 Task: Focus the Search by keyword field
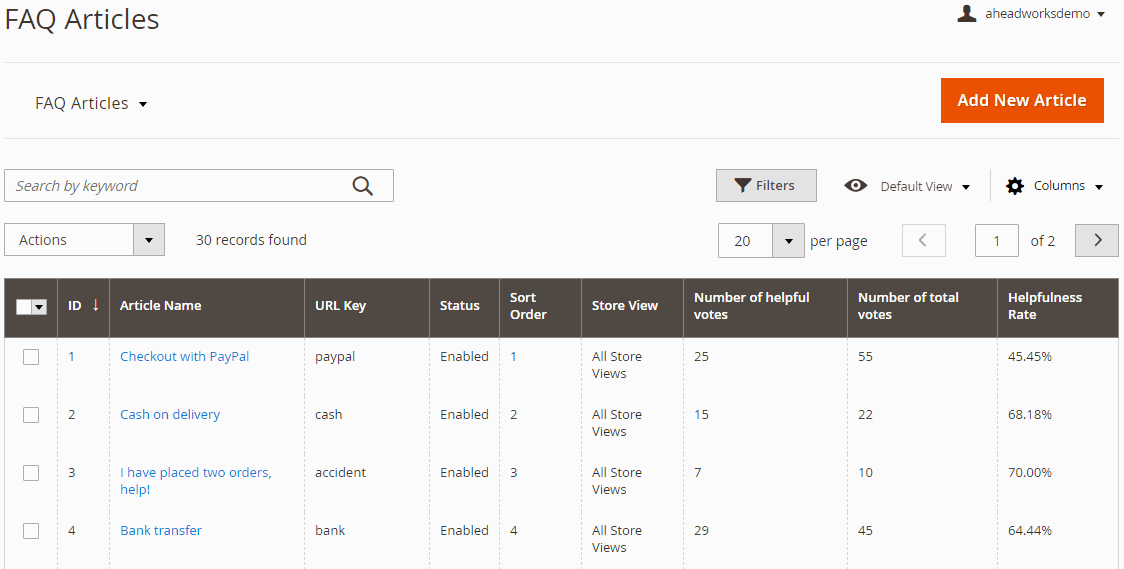tap(179, 186)
